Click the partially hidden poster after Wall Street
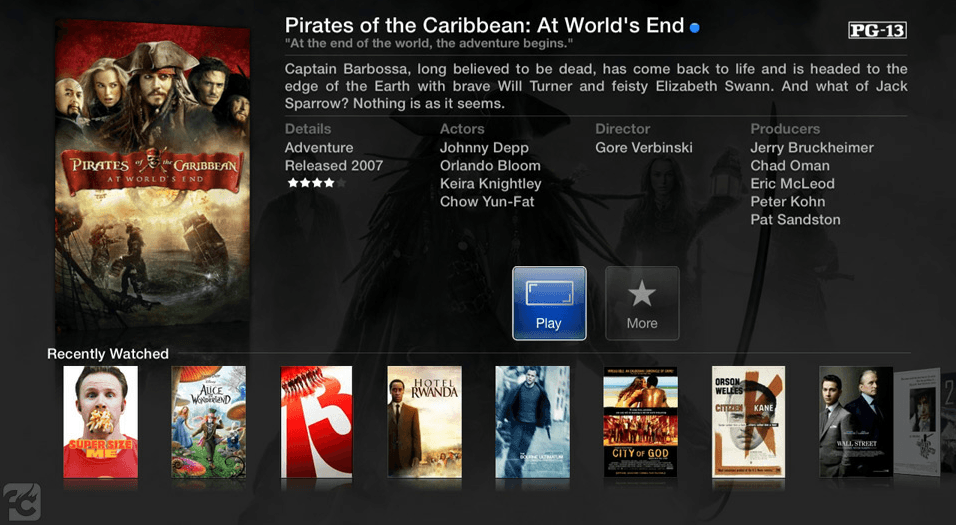 pos(917,421)
